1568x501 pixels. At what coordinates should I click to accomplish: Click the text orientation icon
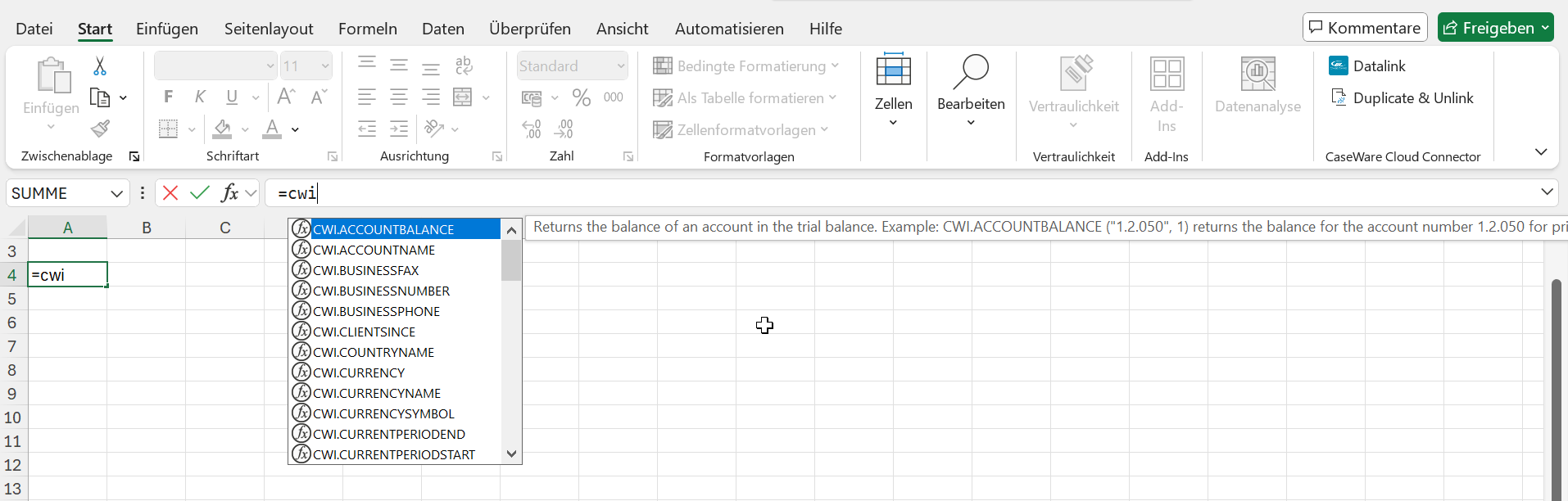(x=434, y=129)
